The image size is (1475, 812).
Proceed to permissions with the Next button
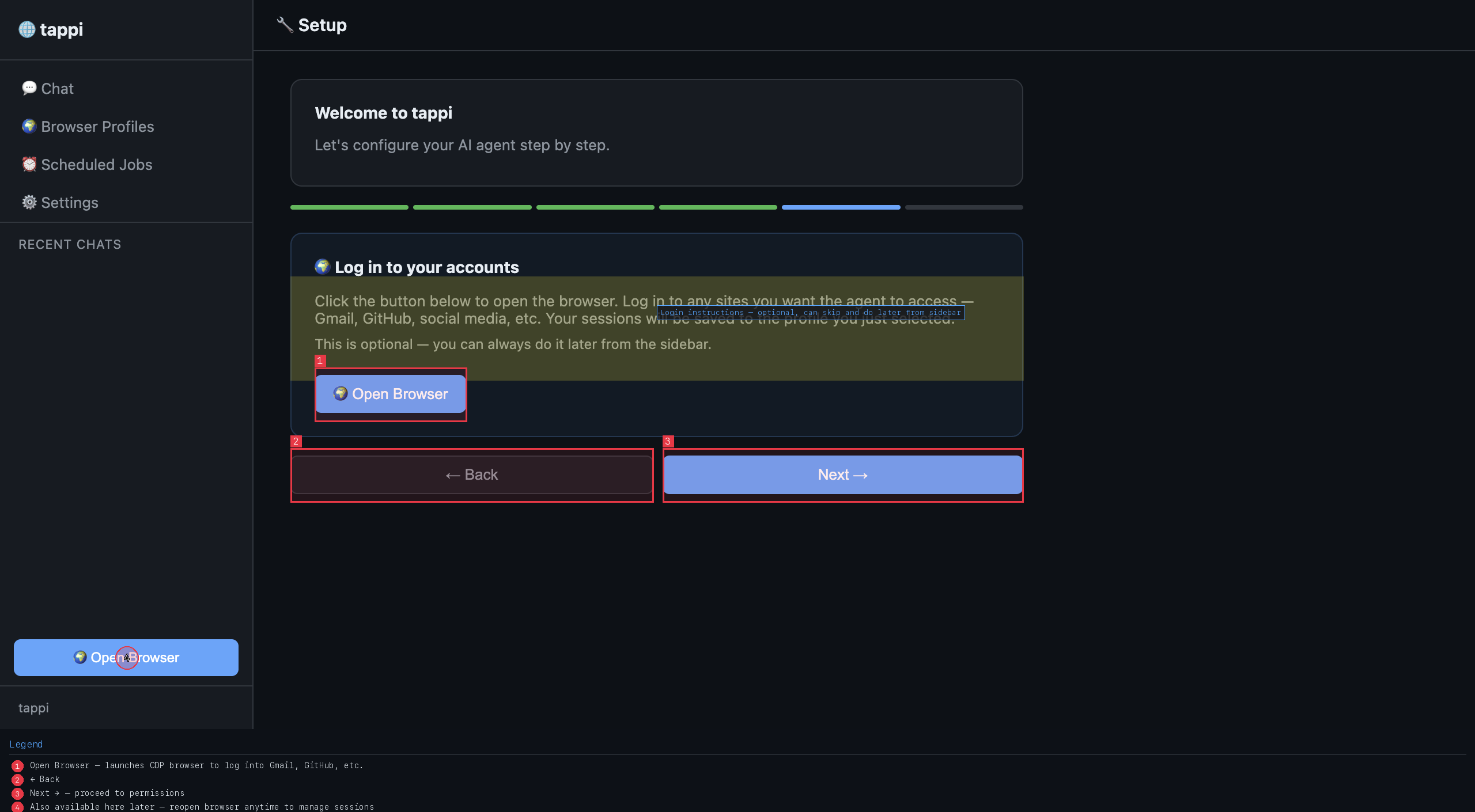[x=842, y=475]
